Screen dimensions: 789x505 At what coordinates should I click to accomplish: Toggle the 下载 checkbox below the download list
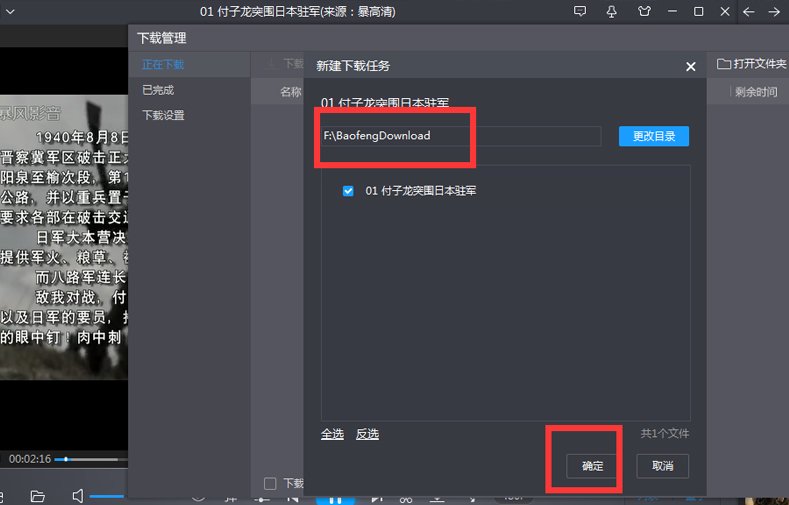270,483
